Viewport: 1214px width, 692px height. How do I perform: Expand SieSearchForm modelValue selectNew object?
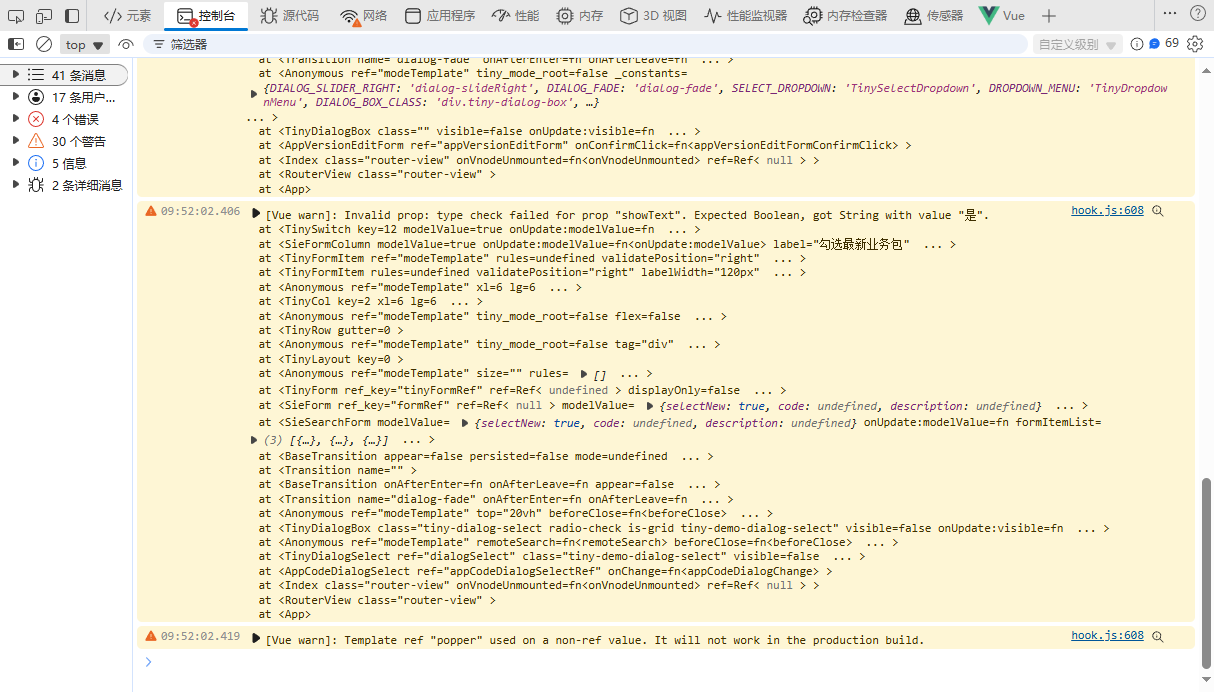coord(466,423)
